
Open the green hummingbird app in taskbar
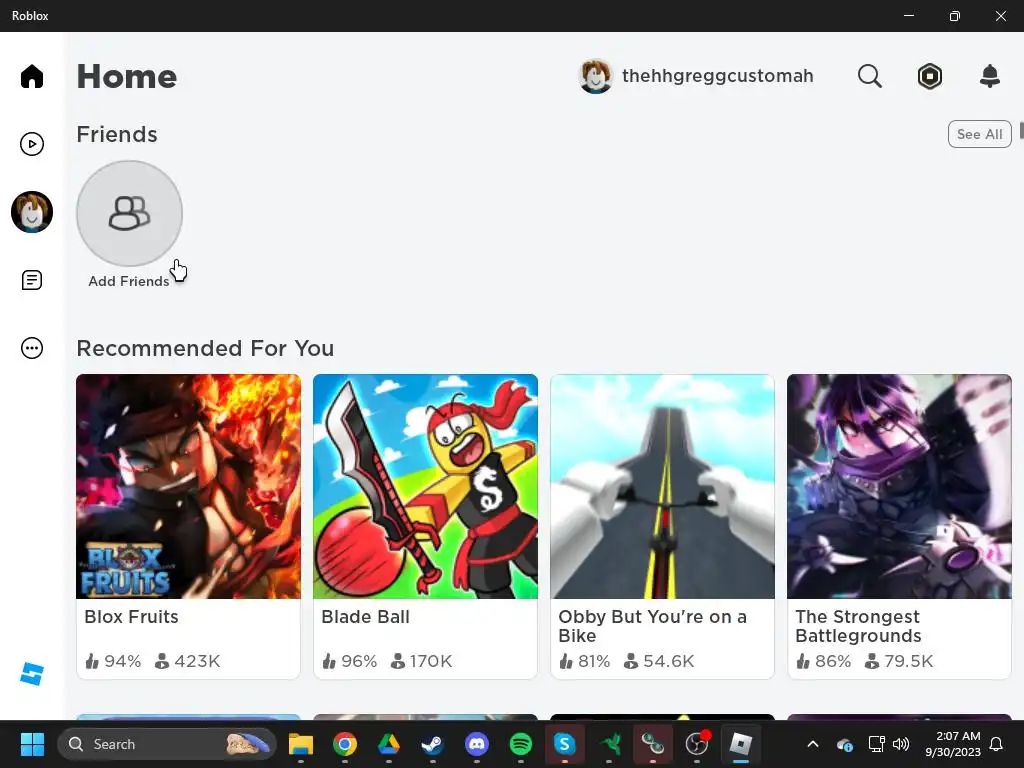[611, 744]
